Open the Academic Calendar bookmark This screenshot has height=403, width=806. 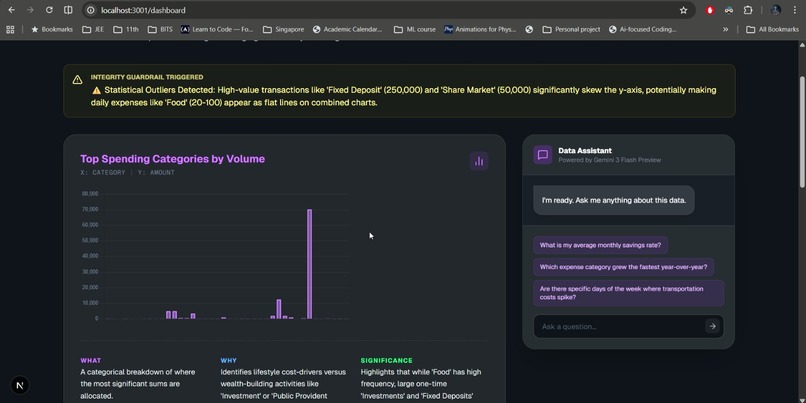tap(347, 29)
